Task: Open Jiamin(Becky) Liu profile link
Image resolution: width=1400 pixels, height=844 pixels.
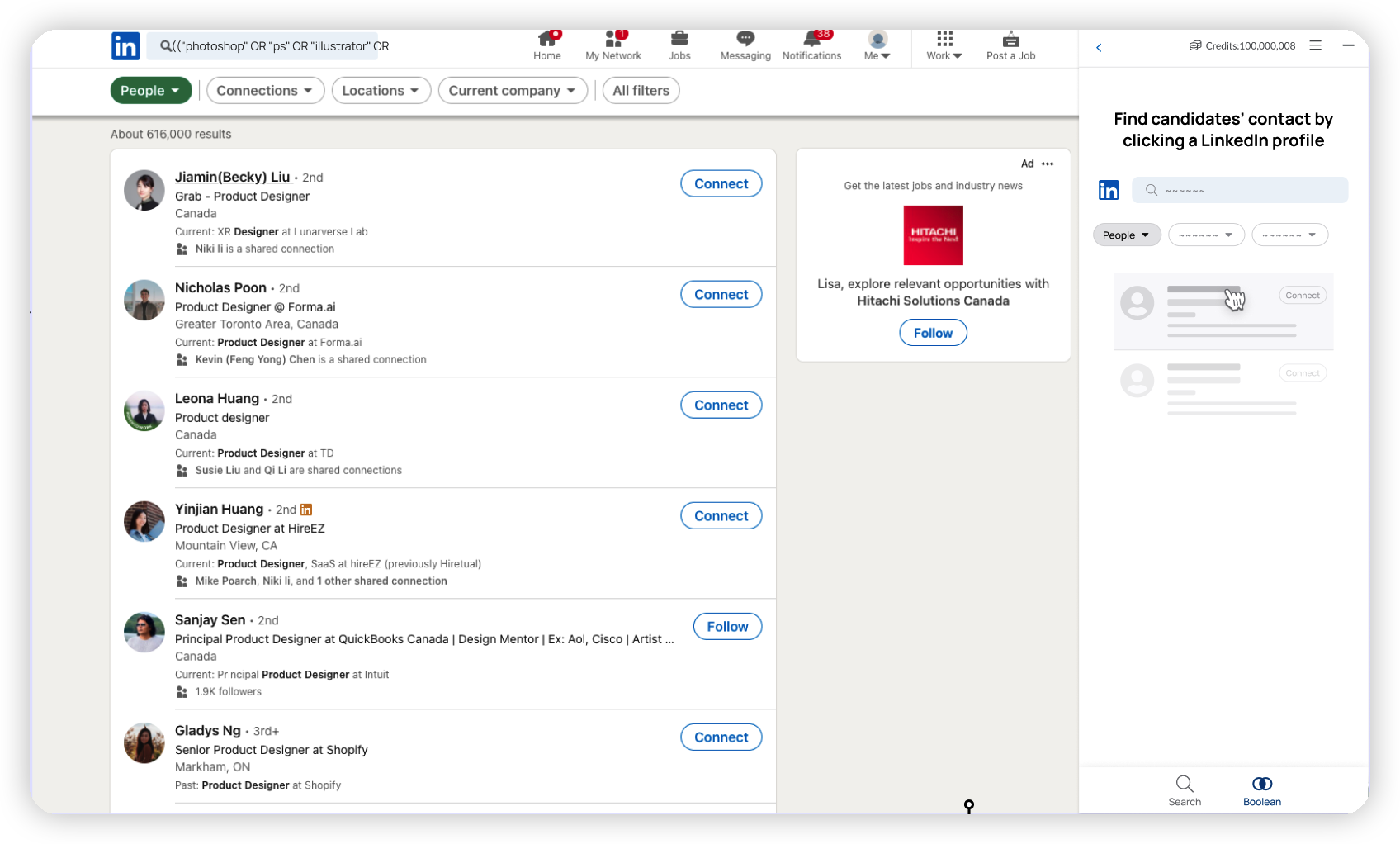Action: [x=233, y=177]
